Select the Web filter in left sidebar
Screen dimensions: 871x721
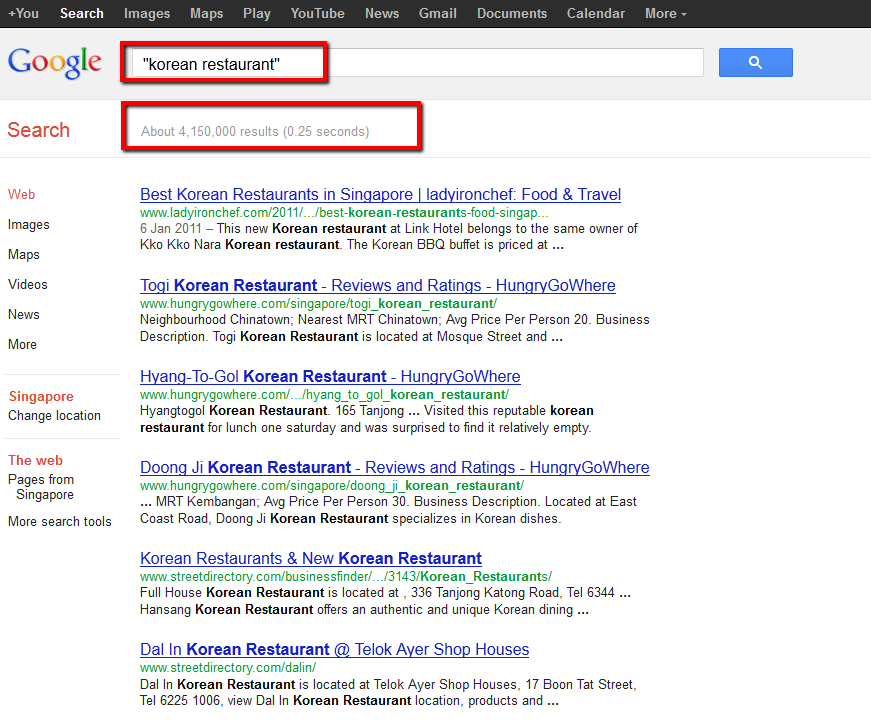22,194
